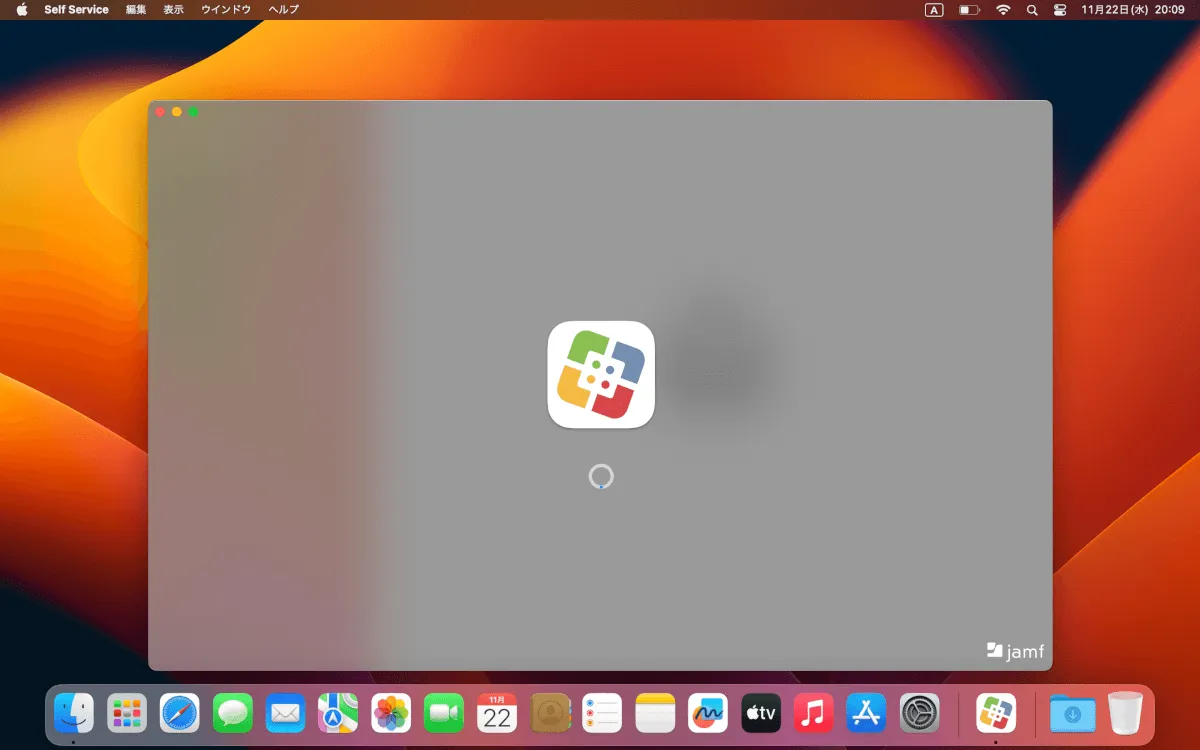Launch Safari from the Dock
1200x750 pixels.
[x=180, y=713]
